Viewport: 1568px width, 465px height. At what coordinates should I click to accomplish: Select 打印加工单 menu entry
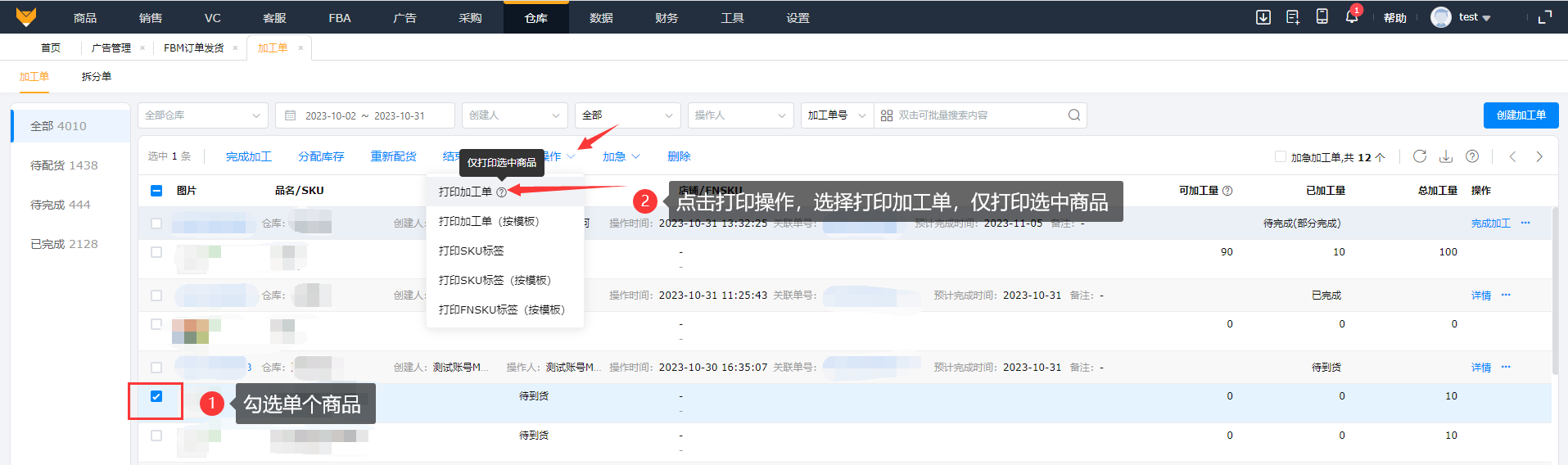(505, 192)
